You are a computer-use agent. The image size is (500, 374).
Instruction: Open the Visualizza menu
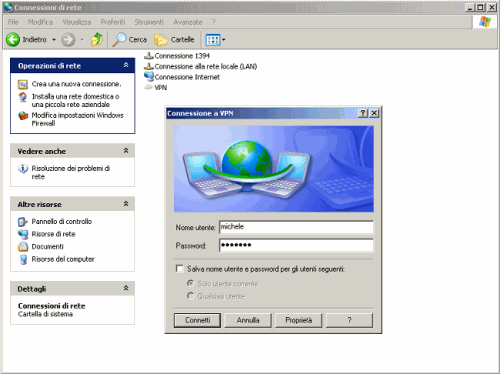[x=77, y=22]
